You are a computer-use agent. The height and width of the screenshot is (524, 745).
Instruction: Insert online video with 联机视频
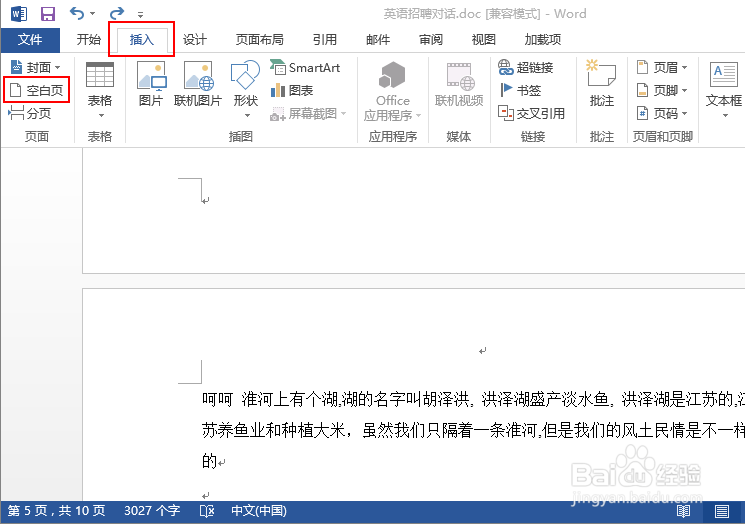[459, 84]
